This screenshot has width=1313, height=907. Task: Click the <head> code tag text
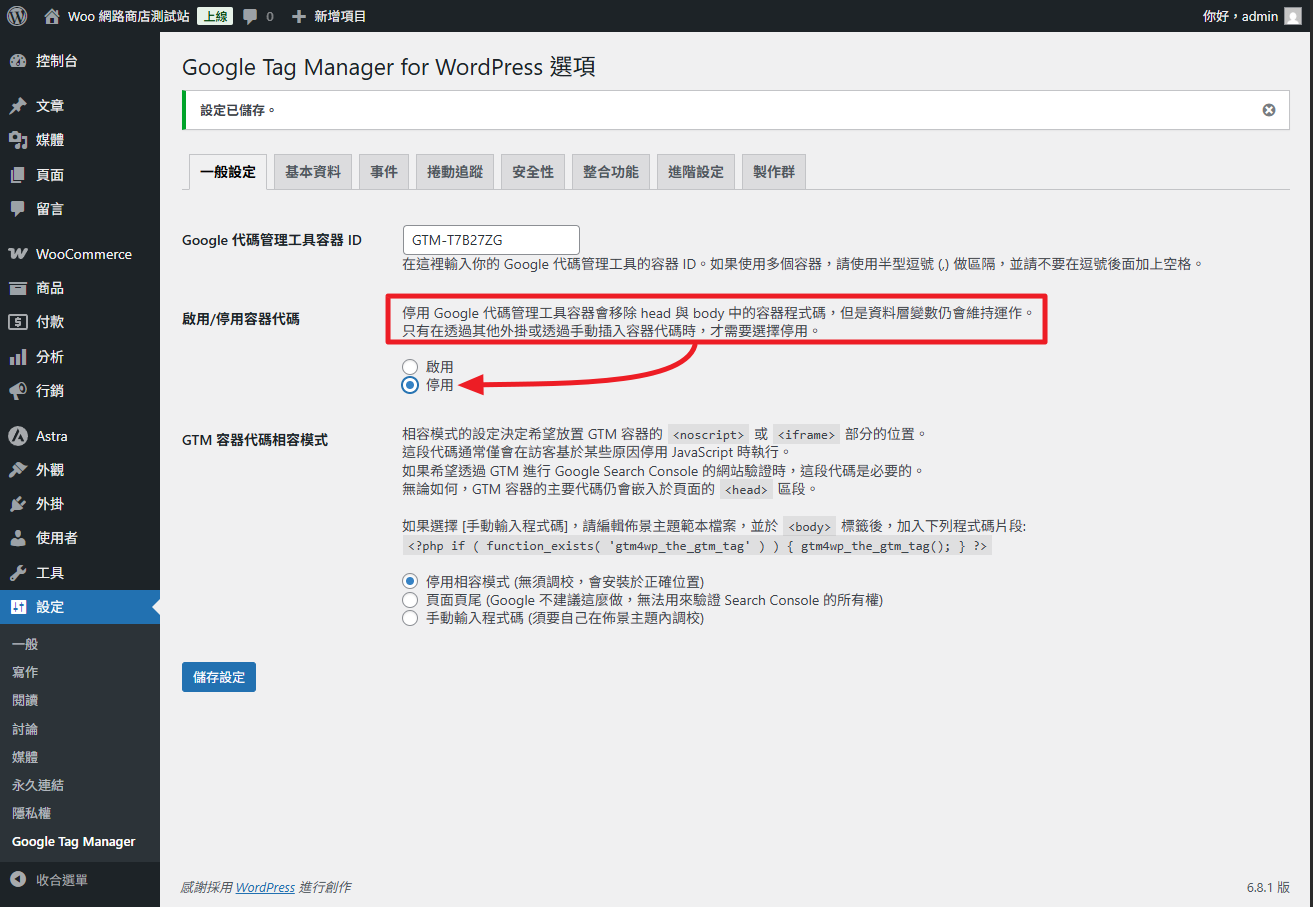tap(746, 490)
